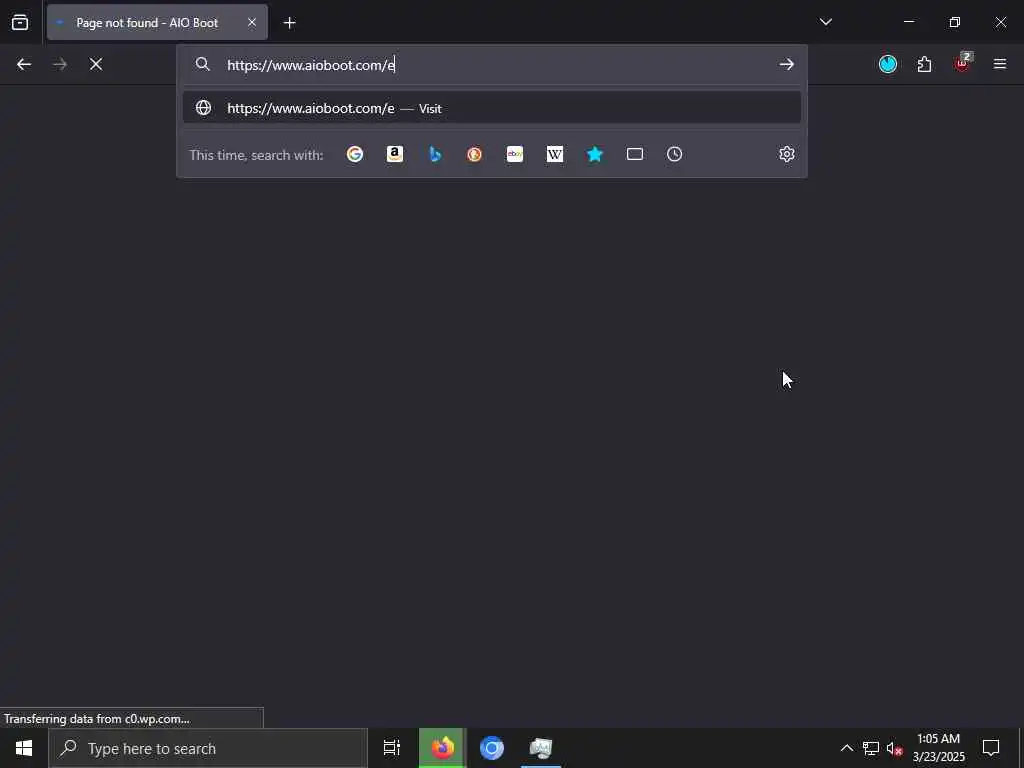Open the muted volume tray icon

(894, 748)
